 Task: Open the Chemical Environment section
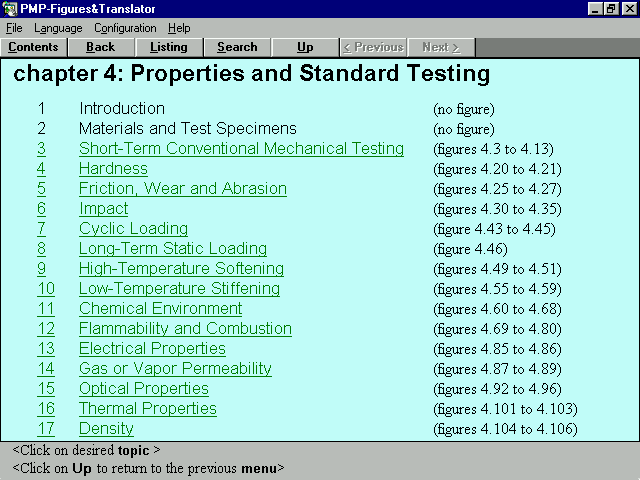pos(160,309)
